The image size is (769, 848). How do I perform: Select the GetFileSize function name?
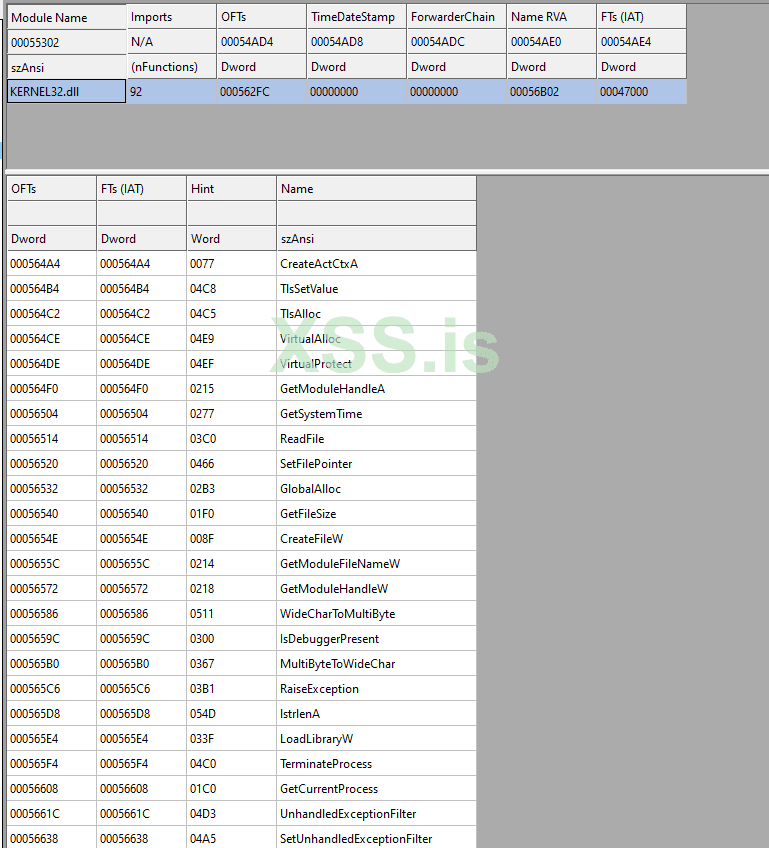308,514
